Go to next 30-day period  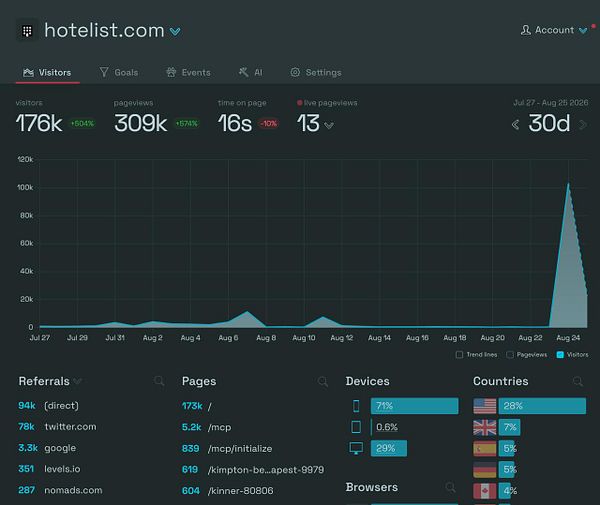pyautogui.click(x=583, y=125)
